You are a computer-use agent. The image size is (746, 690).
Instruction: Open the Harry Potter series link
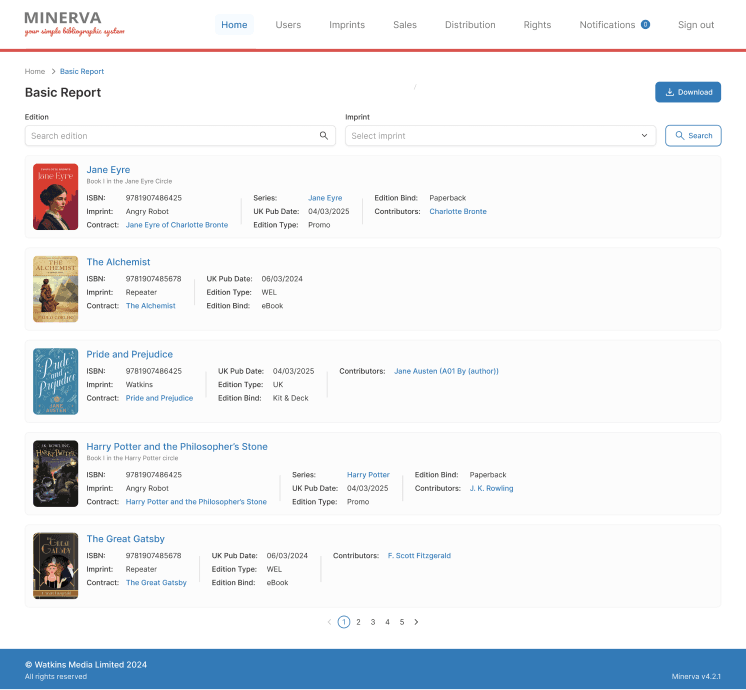(x=368, y=475)
